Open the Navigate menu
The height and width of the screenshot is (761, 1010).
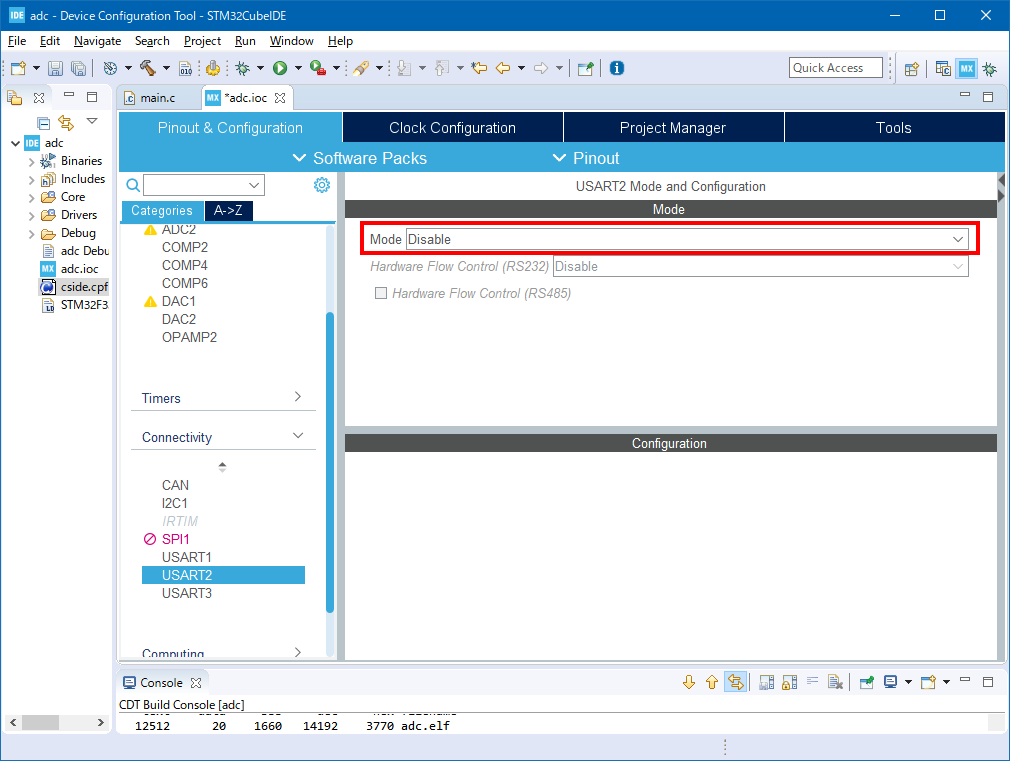coord(97,41)
